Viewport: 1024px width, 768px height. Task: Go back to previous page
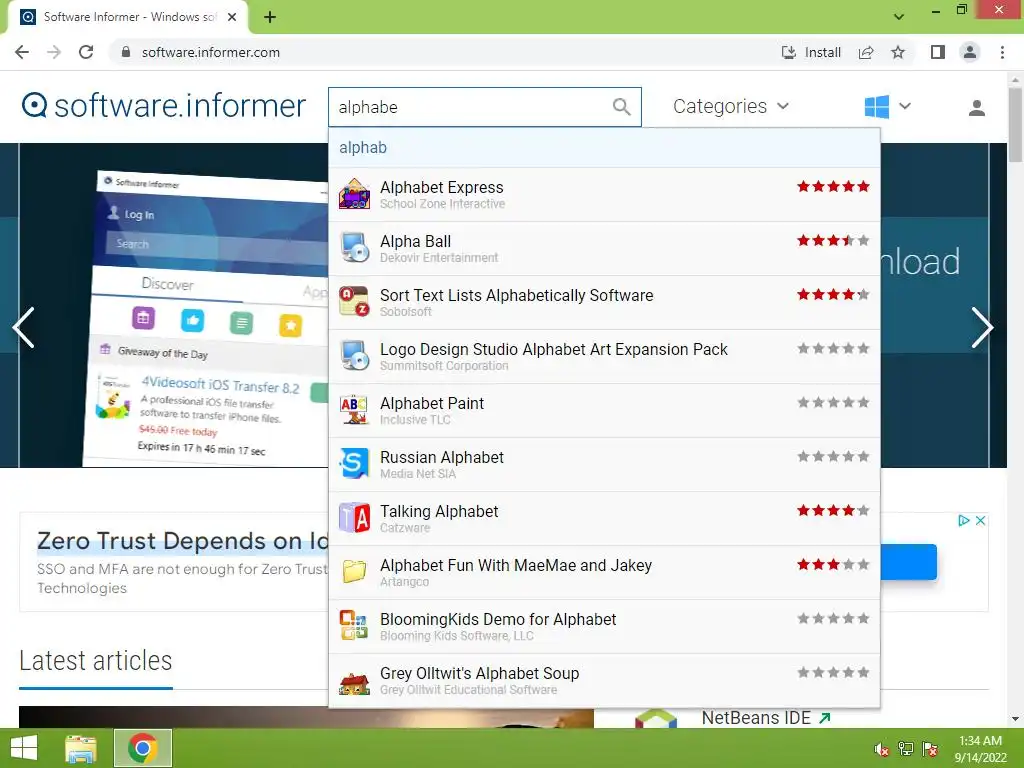[x=22, y=52]
